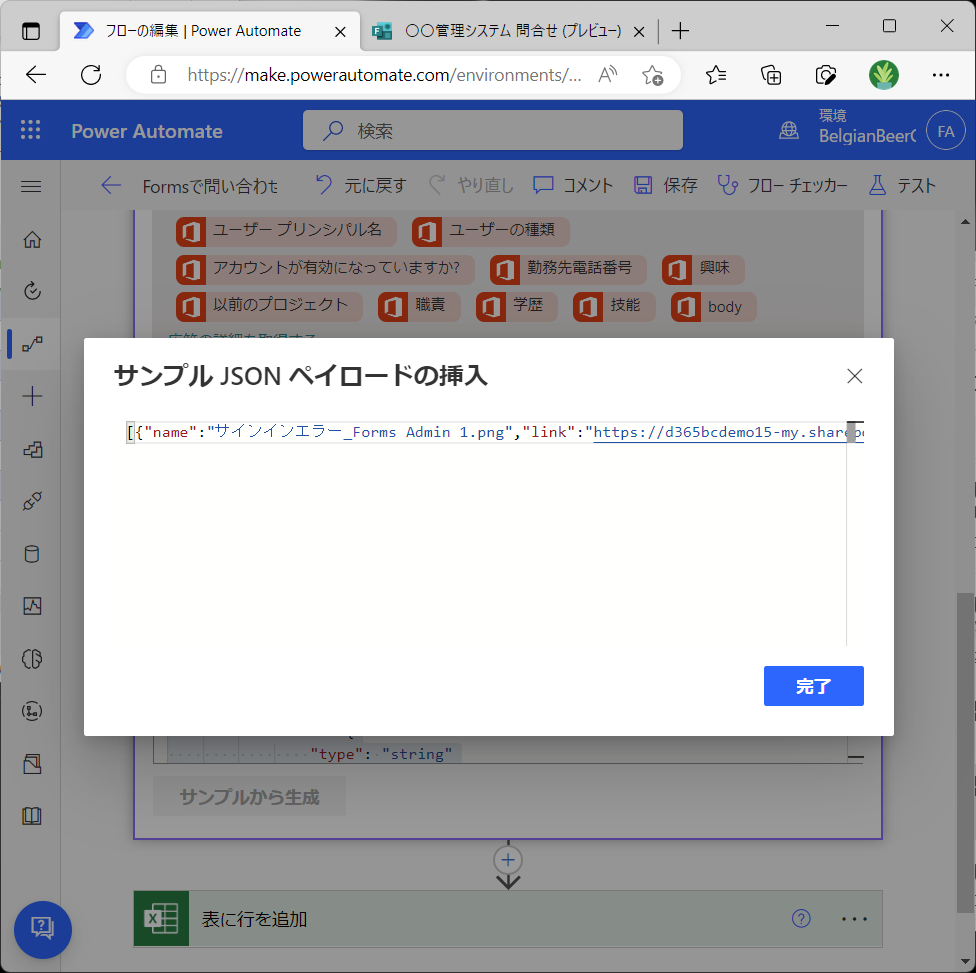The image size is (976, 973).
Task: Toggle the left navigation hamburger menu
Action: point(31,186)
